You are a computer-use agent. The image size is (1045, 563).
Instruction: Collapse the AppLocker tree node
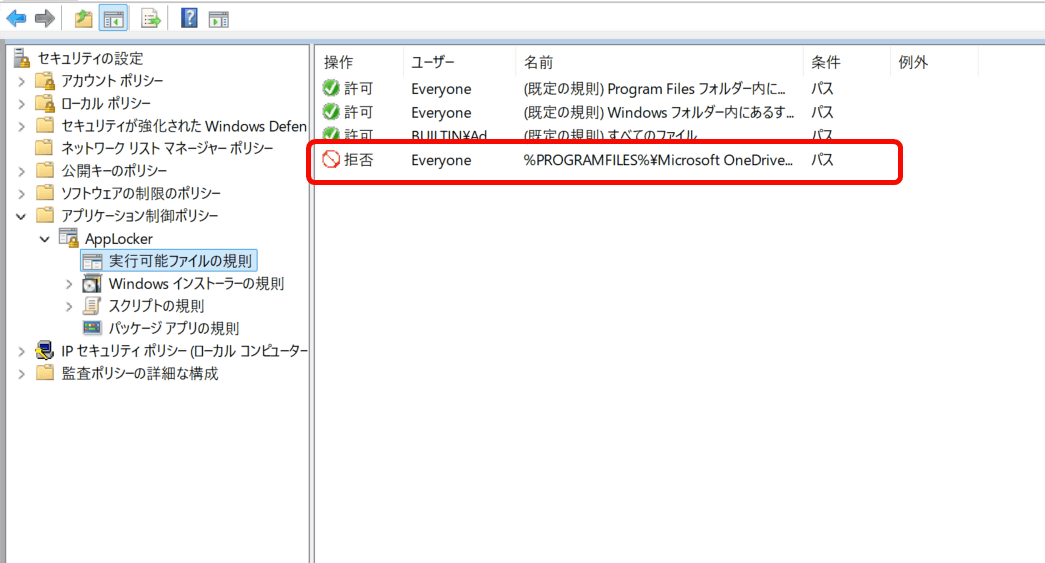pos(45,238)
